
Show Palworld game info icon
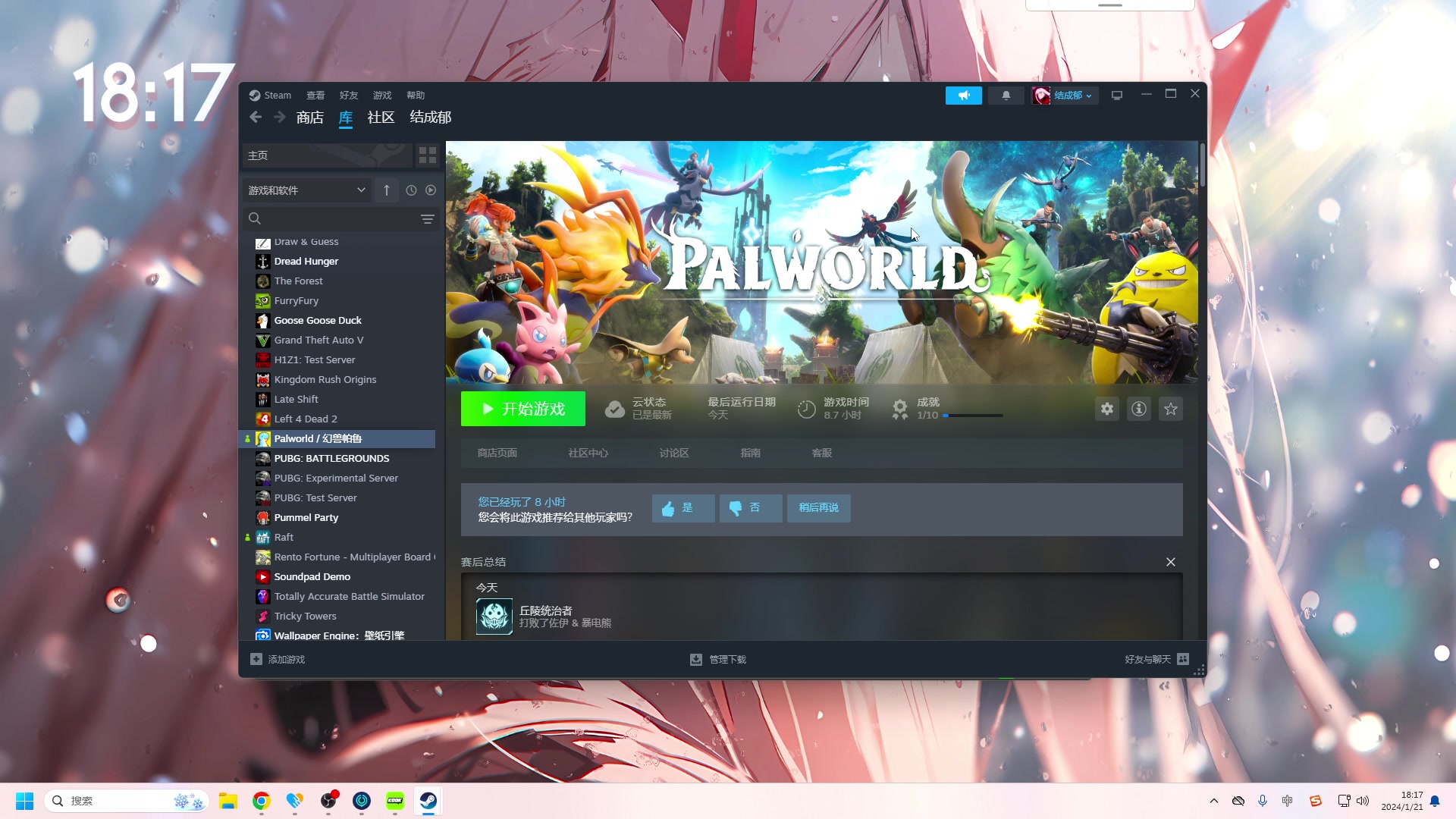pos(1139,409)
